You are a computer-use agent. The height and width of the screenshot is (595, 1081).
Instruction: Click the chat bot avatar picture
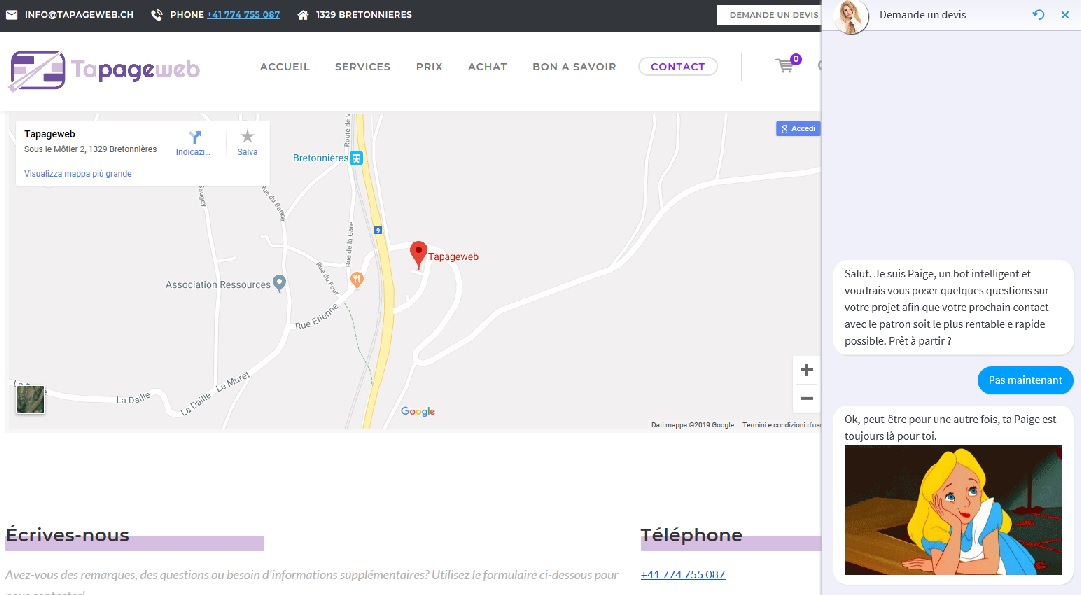click(x=851, y=17)
